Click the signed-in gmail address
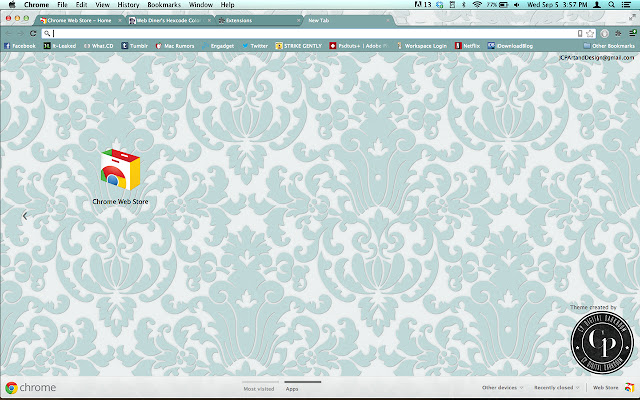The height and width of the screenshot is (400, 640). coord(596,58)
